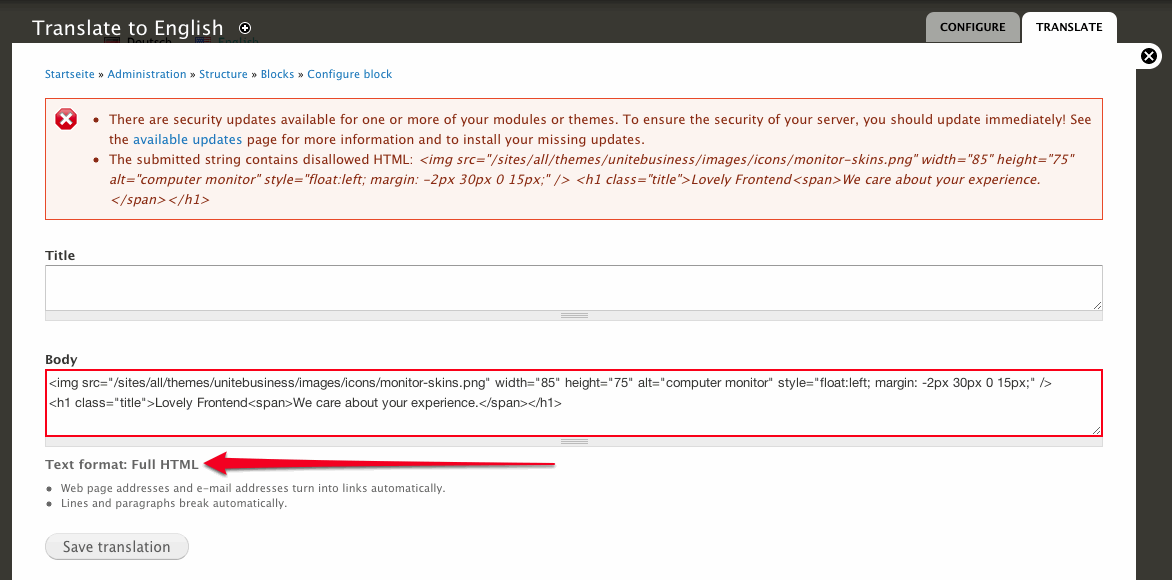Switch to the CONFIGURE tab
Screen dimensions: 1172x580
972,27
